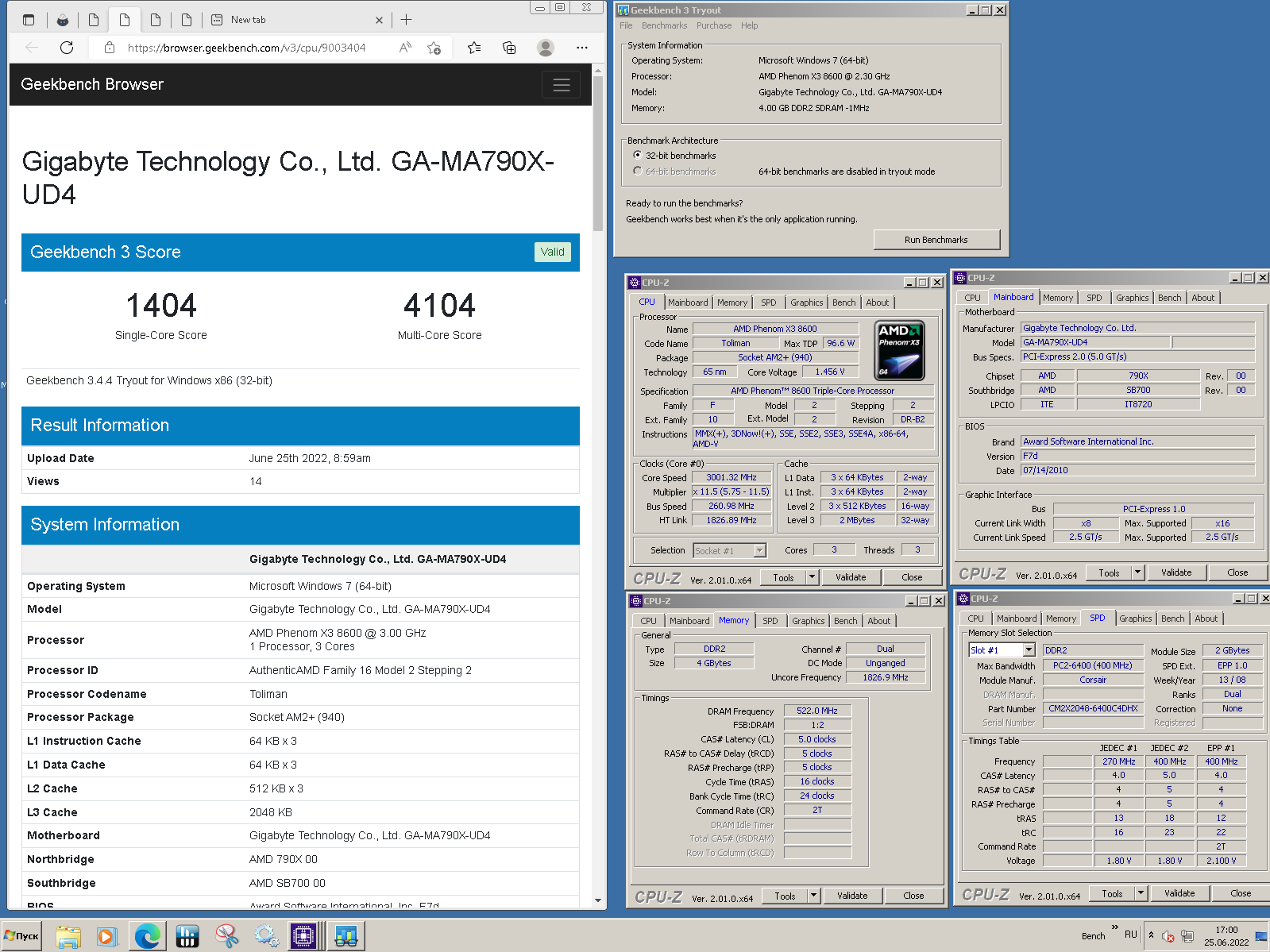
Task: Click the RU language indicator
Action: tap(1130, 935)
